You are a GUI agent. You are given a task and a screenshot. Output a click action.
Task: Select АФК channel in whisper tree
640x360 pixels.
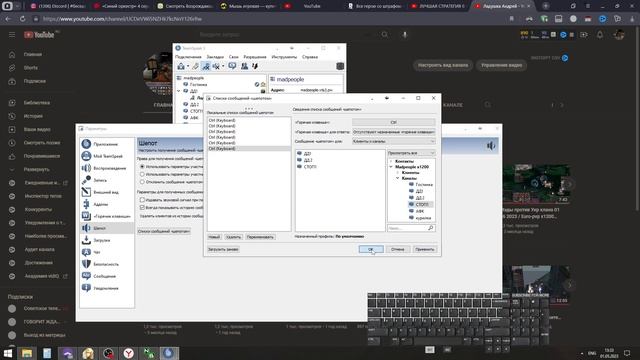(420, 211)
